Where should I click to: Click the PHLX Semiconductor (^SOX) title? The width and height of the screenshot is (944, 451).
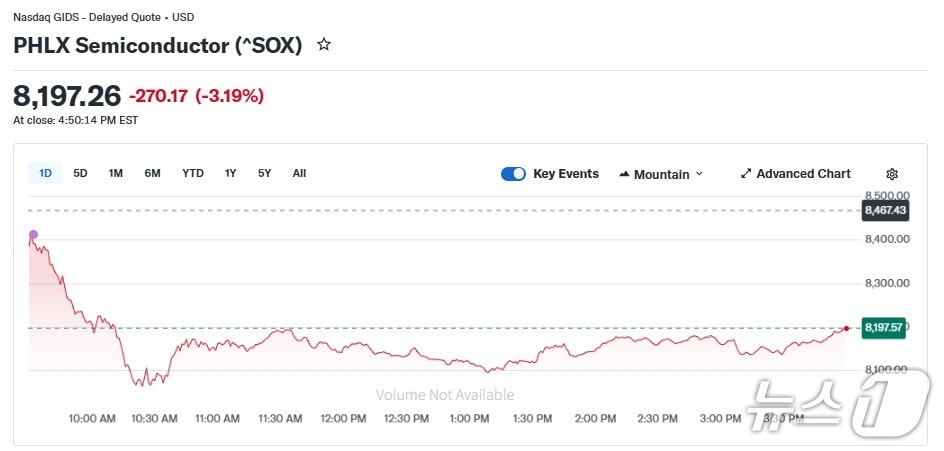157,45
